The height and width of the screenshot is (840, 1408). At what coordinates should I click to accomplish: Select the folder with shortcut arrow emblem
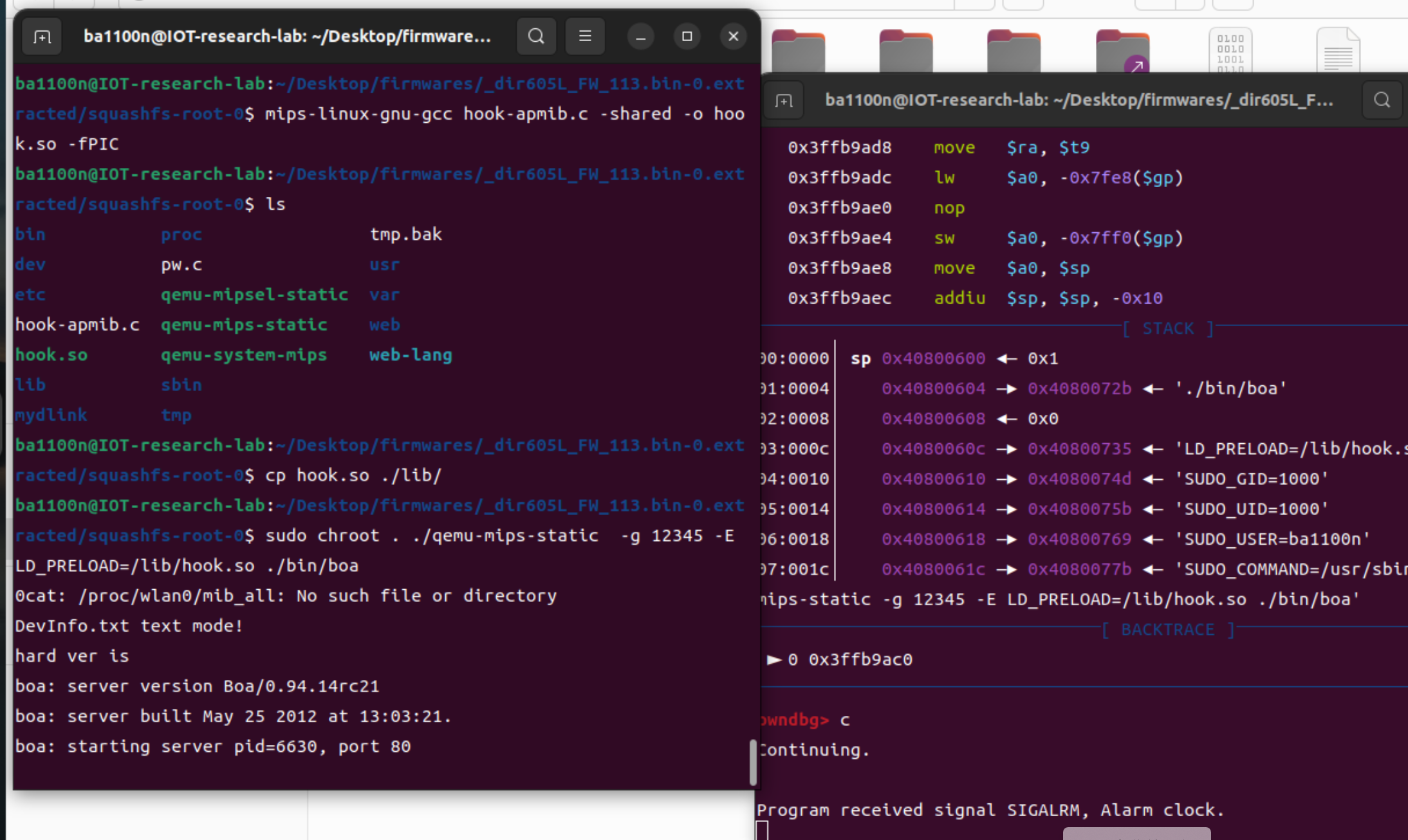pyautogui.click(x=1122, y=51)
